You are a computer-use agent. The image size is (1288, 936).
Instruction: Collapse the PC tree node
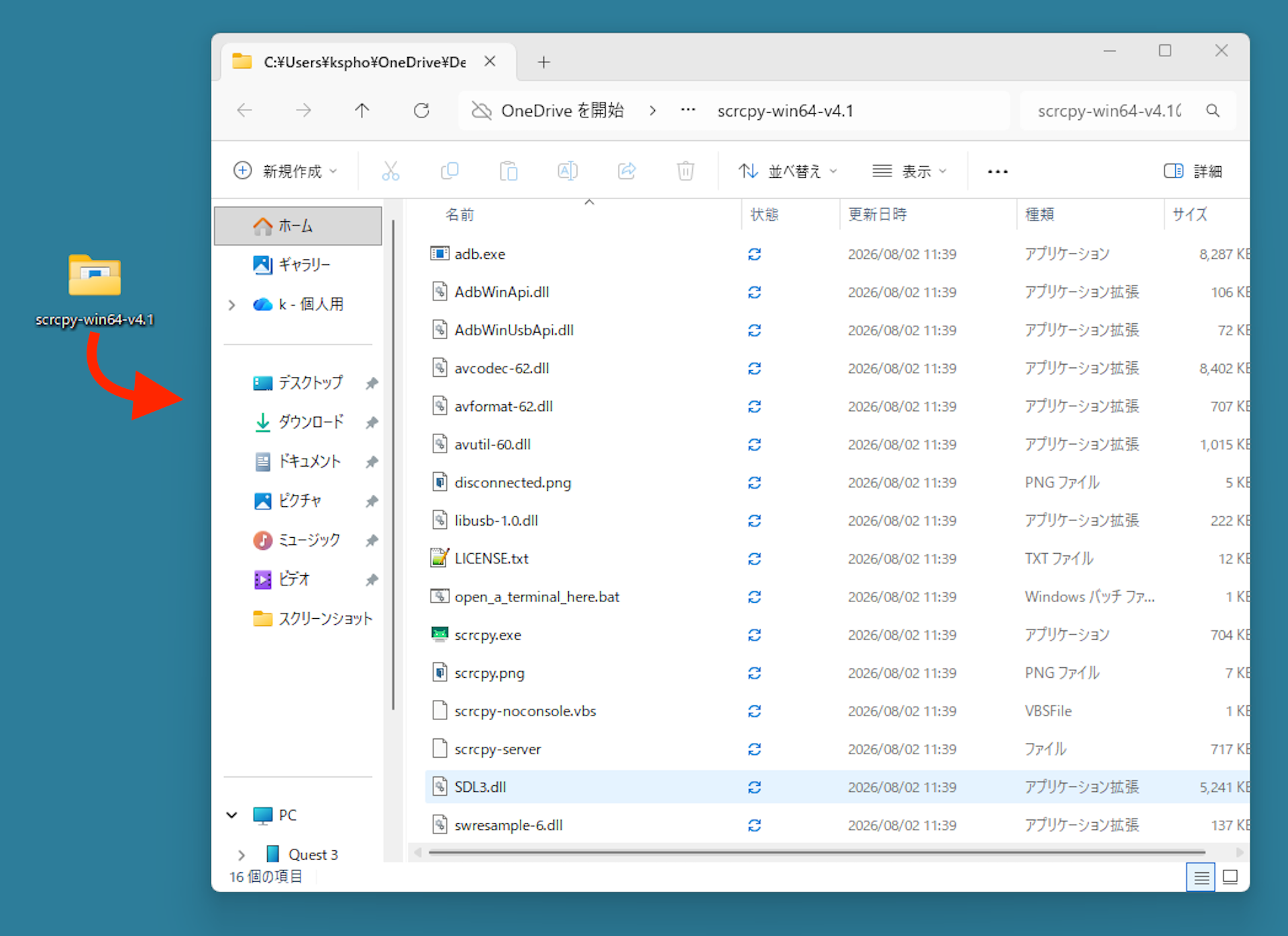point(232,815)
